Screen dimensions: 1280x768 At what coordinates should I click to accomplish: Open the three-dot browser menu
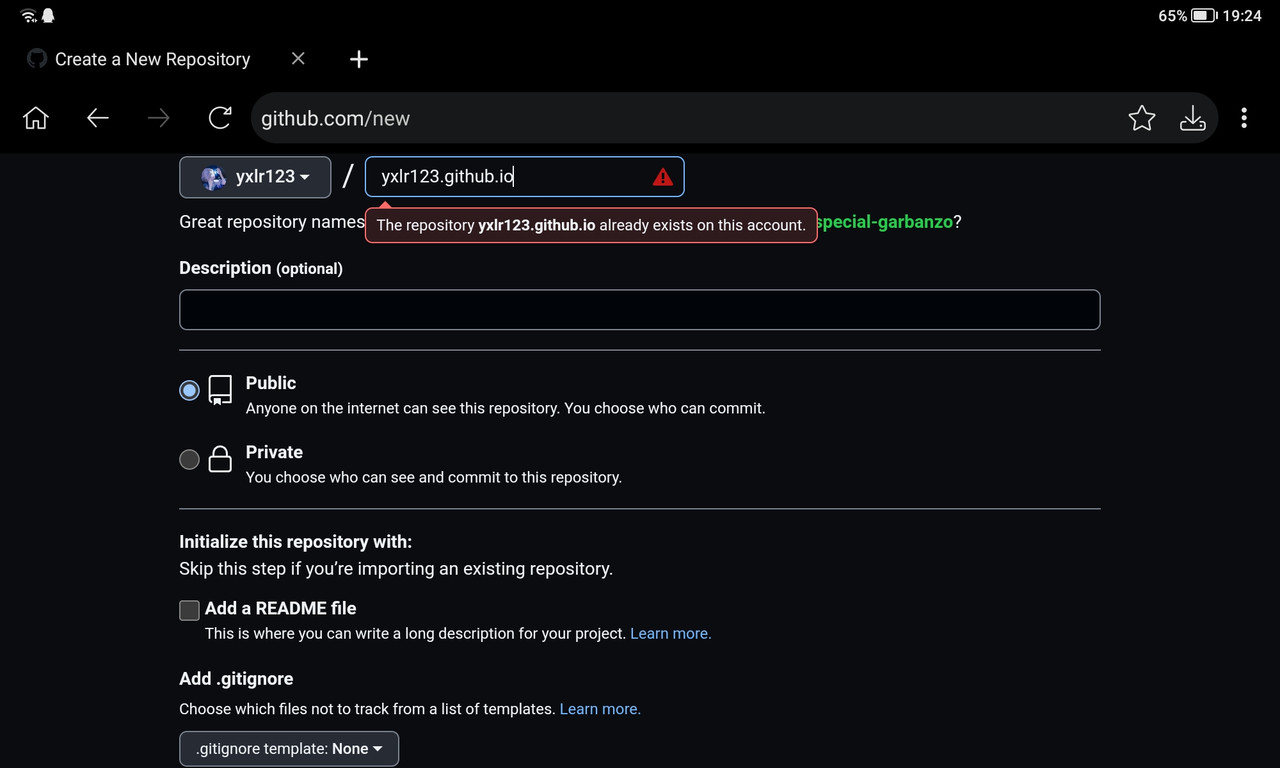(1244, 118)
